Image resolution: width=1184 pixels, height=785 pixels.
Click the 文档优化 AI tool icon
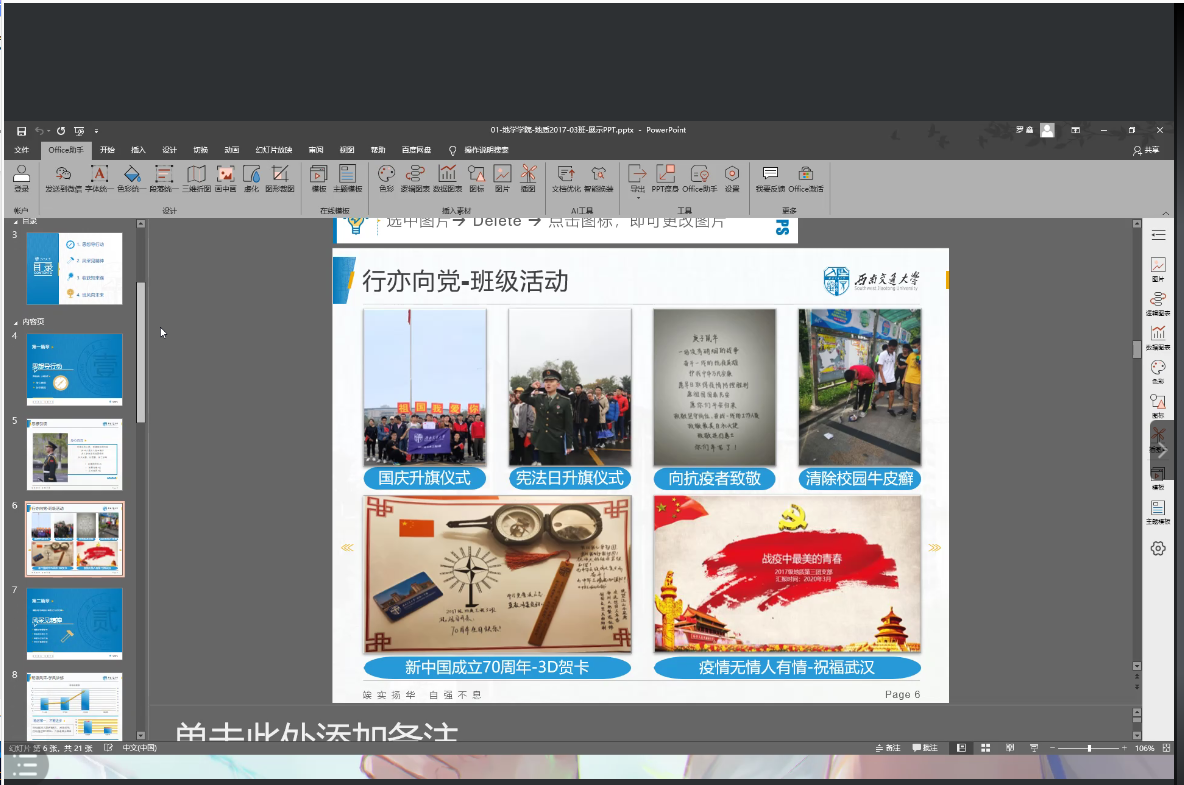566,176
